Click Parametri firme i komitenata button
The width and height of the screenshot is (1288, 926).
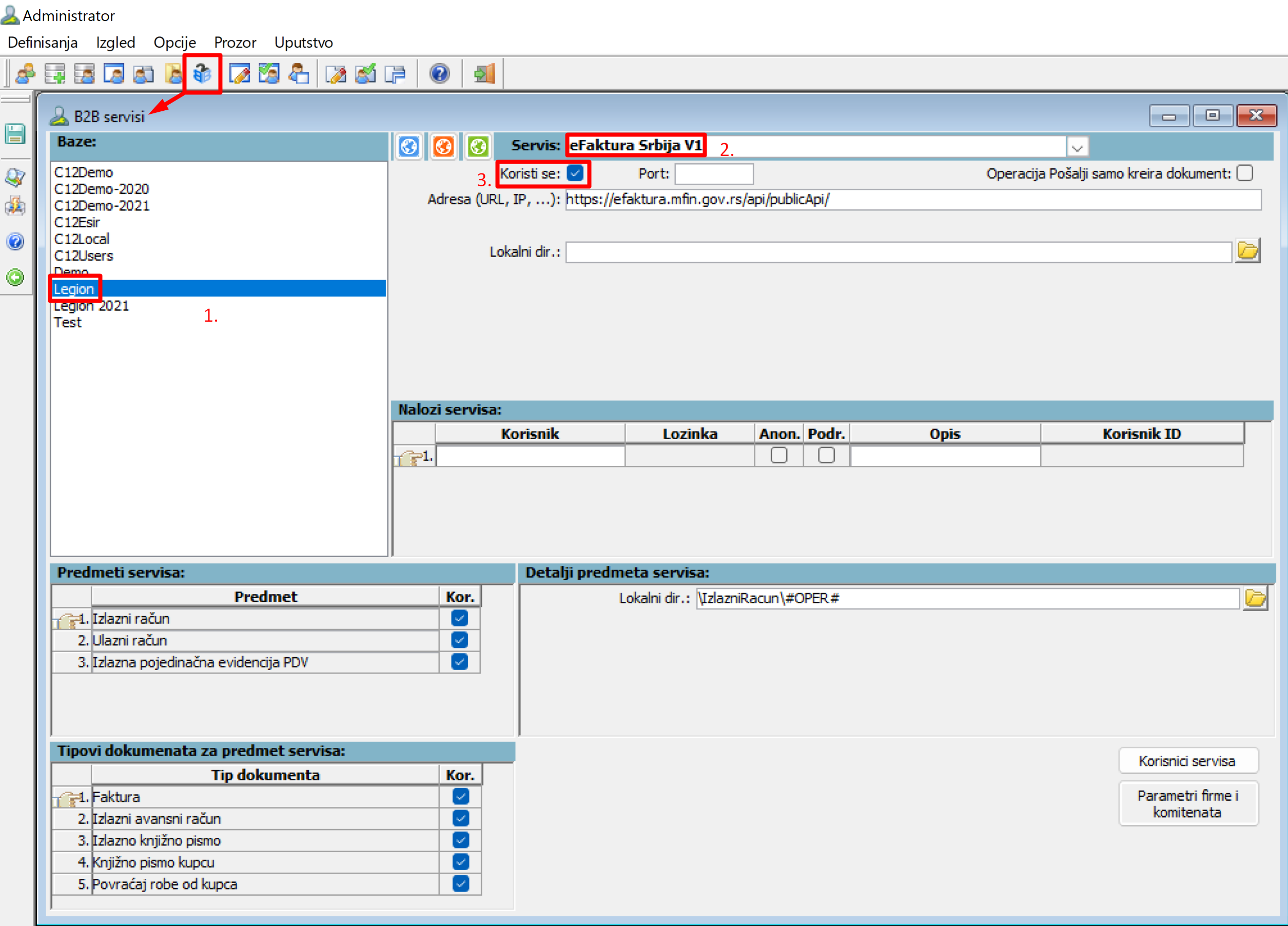(x=1187, y=803)
